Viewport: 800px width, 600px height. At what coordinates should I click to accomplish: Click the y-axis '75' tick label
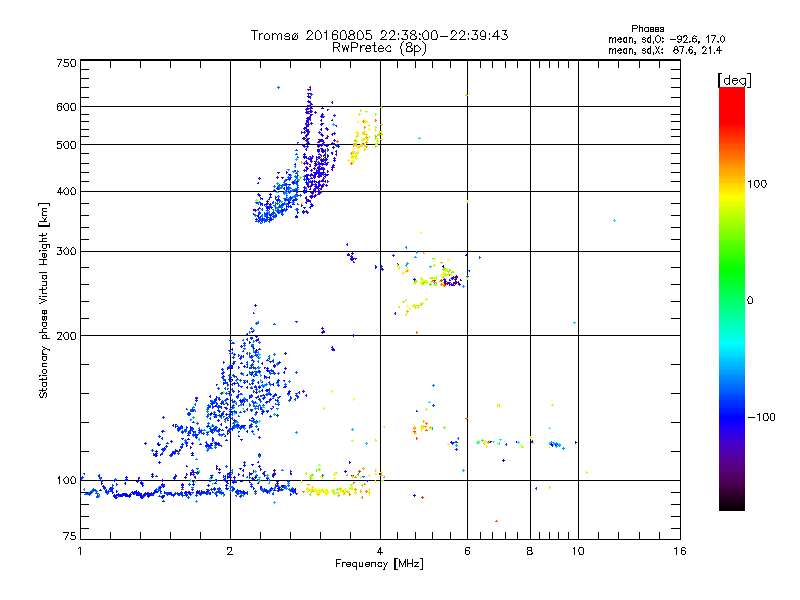point(70,536)
